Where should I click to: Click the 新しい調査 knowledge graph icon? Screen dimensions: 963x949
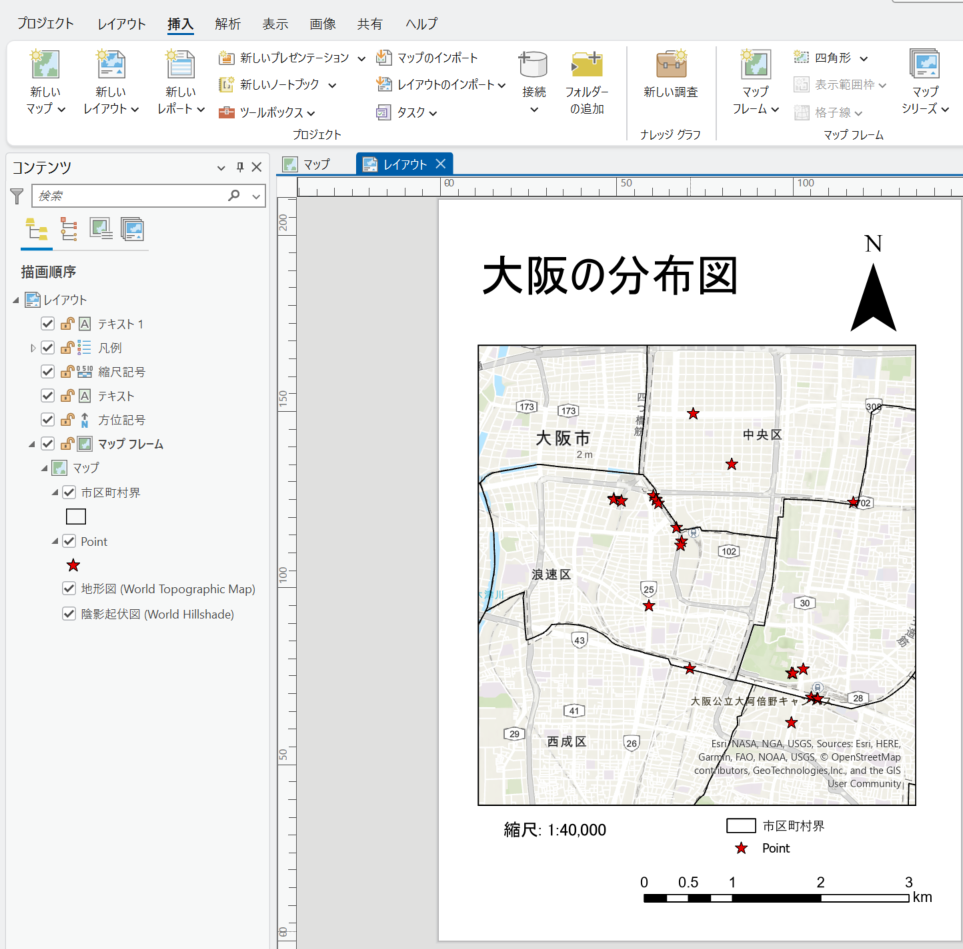670,65
